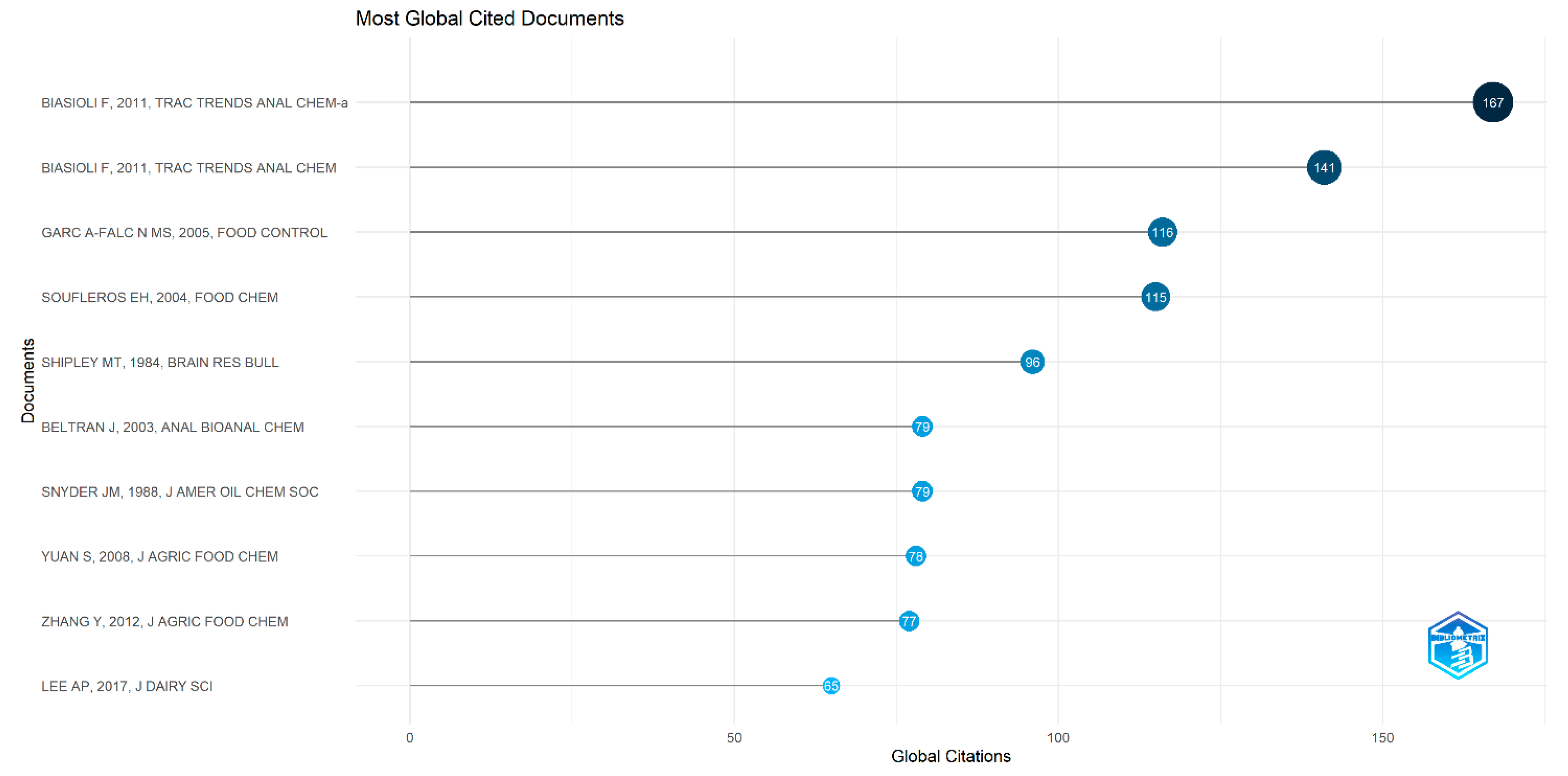Click the SHIPLEY MT 1984 BRAIN RES BULL label
Screen dimensions: 1568x776
click(x=159, y=363)
